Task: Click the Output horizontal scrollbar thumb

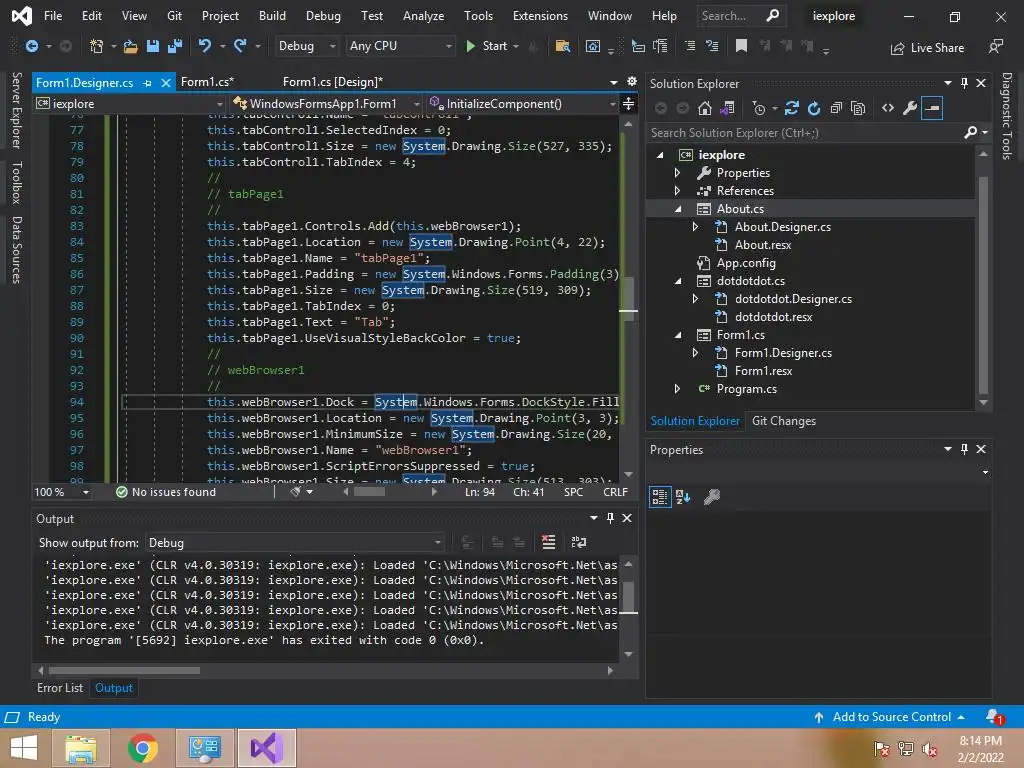Action: [x=124, y=670]
